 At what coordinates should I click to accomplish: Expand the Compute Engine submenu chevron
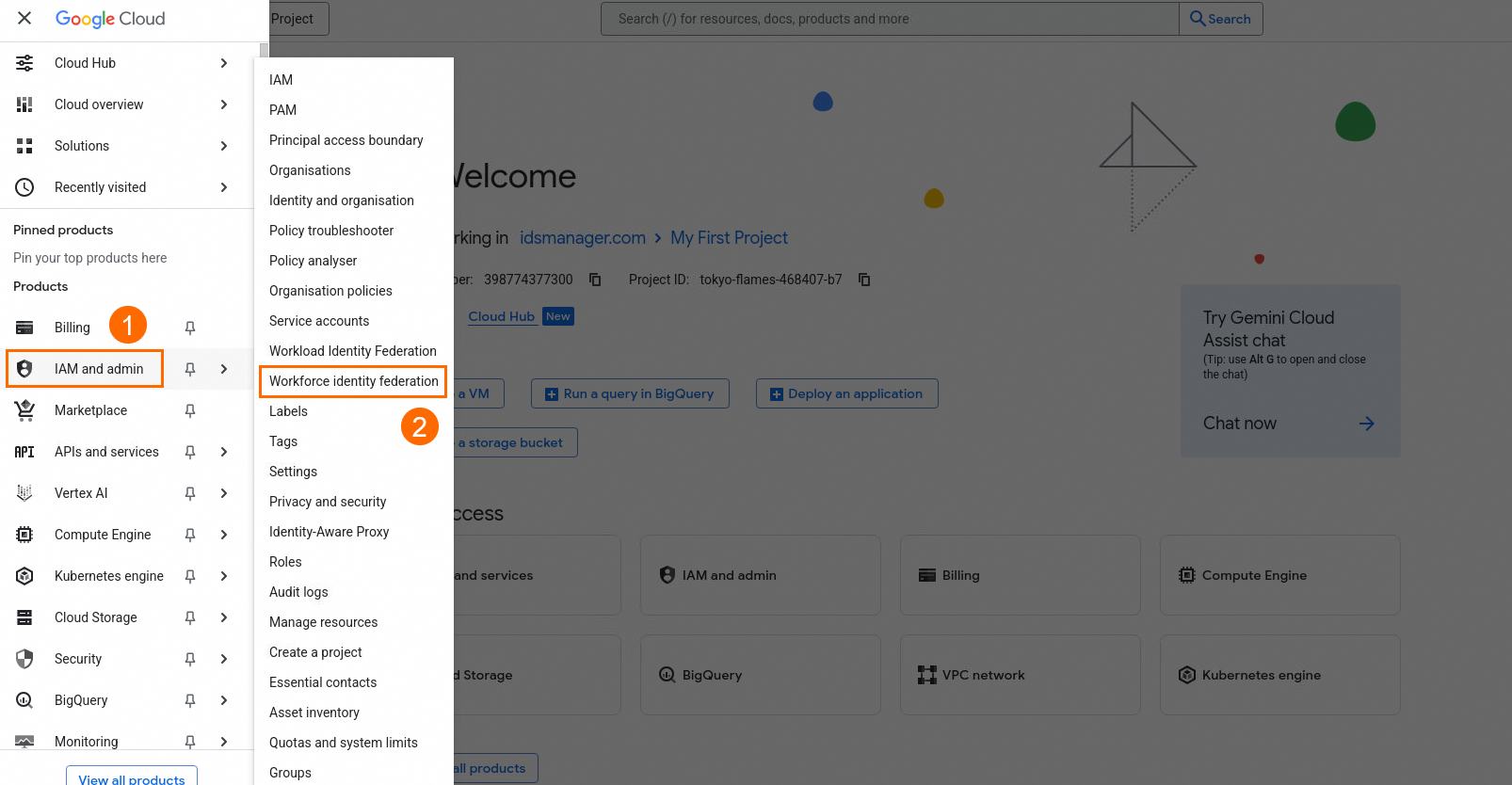pyautogui.click(x=224, y=535)
